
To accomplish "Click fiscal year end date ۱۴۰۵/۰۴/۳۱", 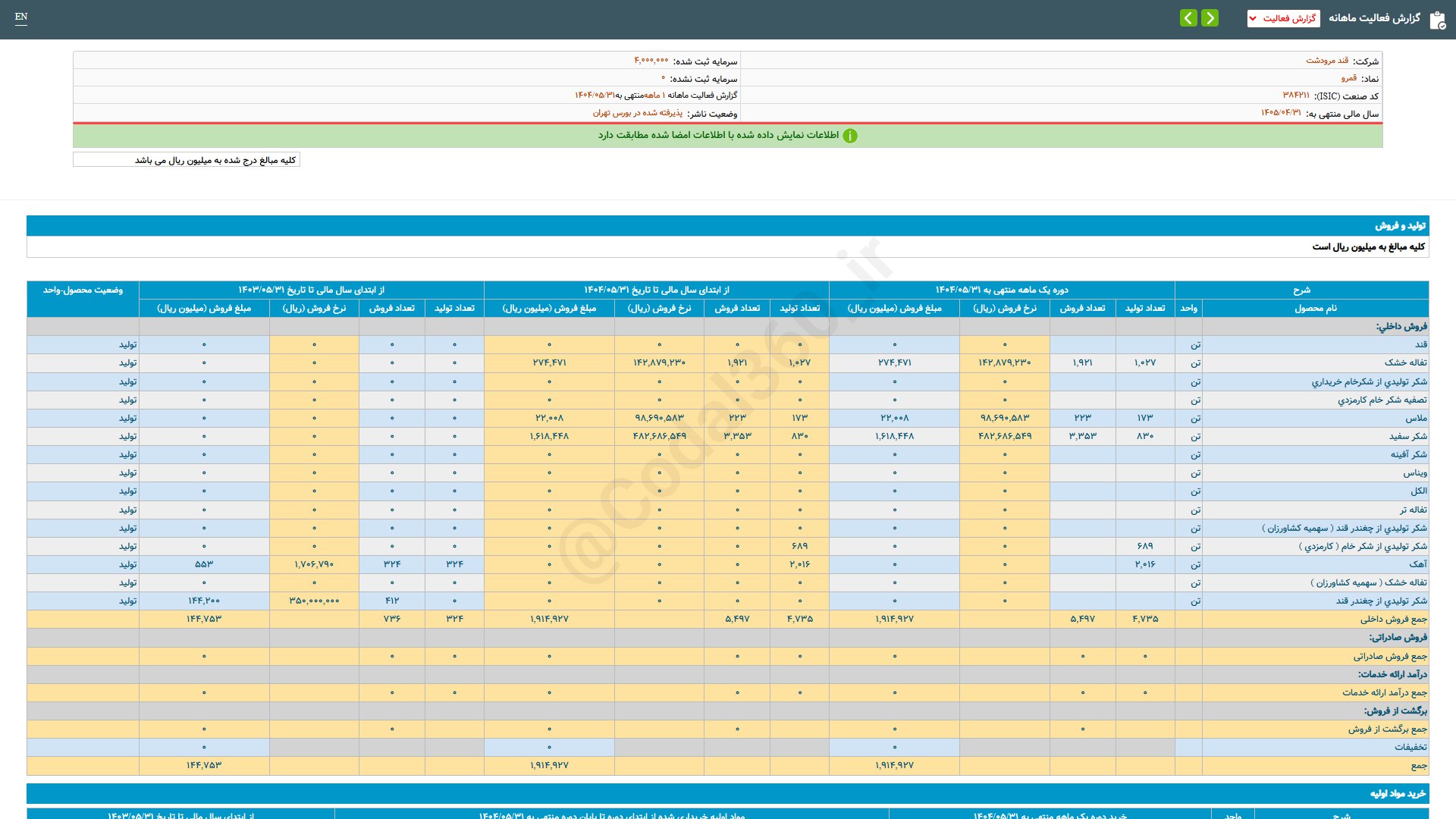I will pos(1281,113).
